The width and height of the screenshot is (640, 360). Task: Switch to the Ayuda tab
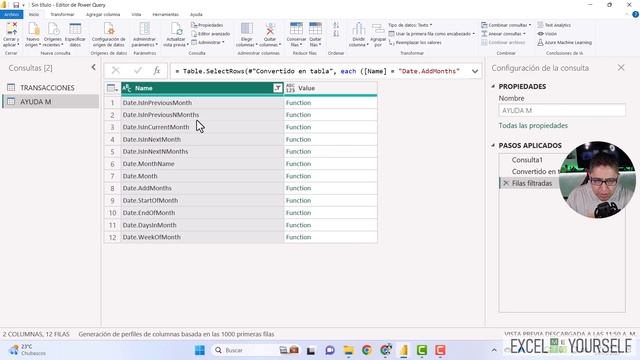tap(196, 14)
